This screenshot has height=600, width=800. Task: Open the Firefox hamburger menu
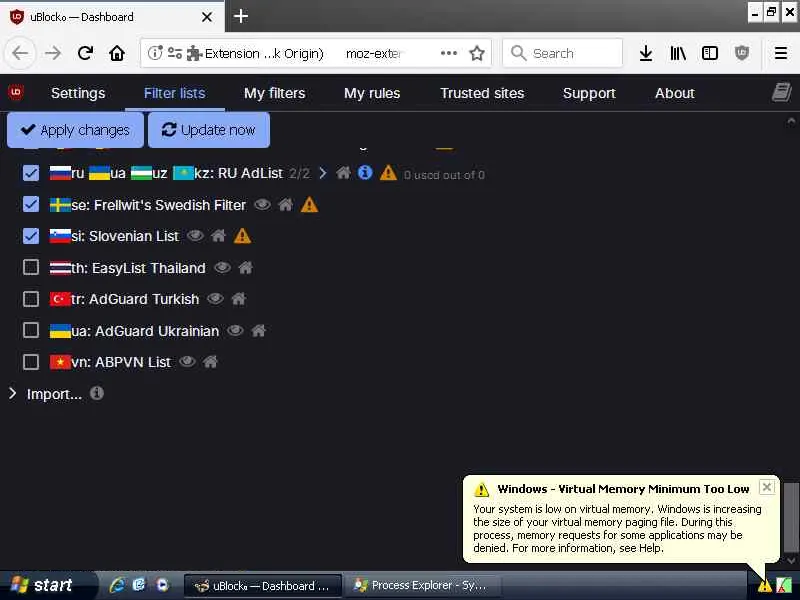pos(781,53)
